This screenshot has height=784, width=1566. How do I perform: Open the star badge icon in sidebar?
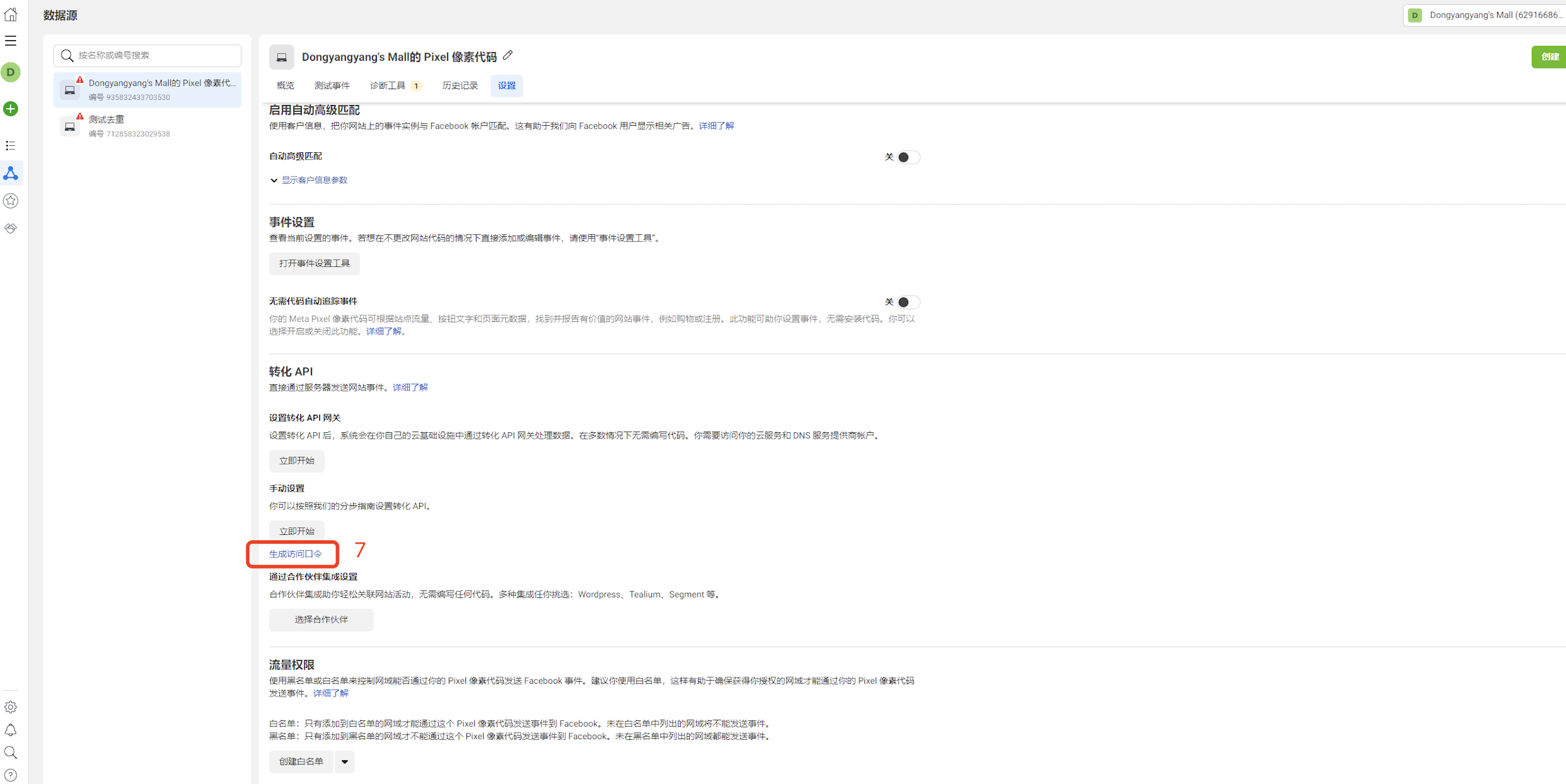tap(11, 201)
